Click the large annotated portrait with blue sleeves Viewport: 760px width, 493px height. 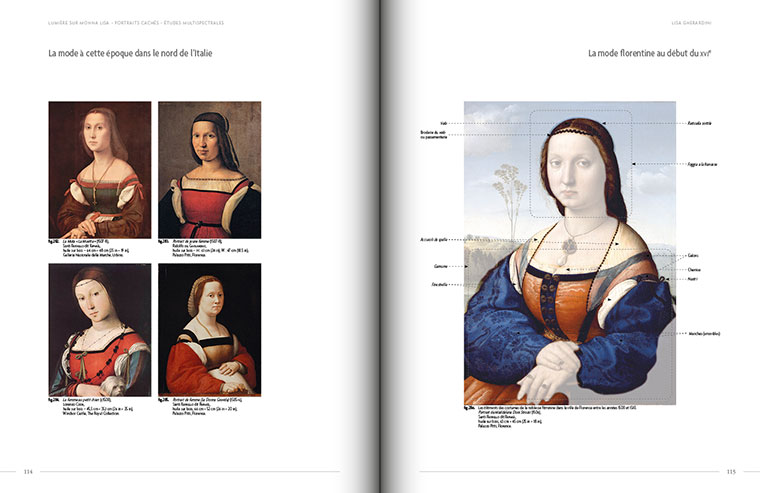tap(570, 253)
